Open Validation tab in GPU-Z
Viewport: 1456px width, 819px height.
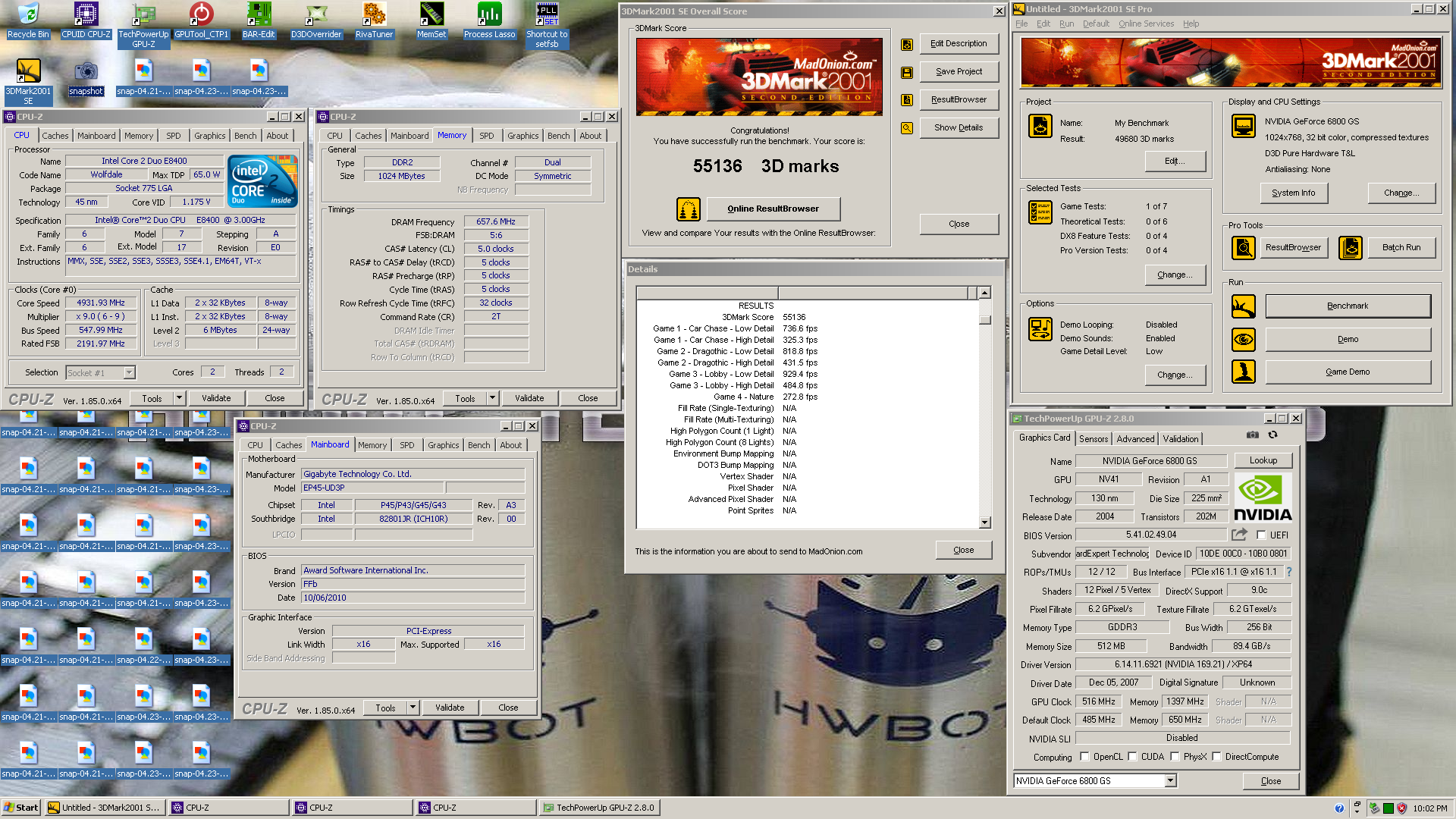(1180, 439)
